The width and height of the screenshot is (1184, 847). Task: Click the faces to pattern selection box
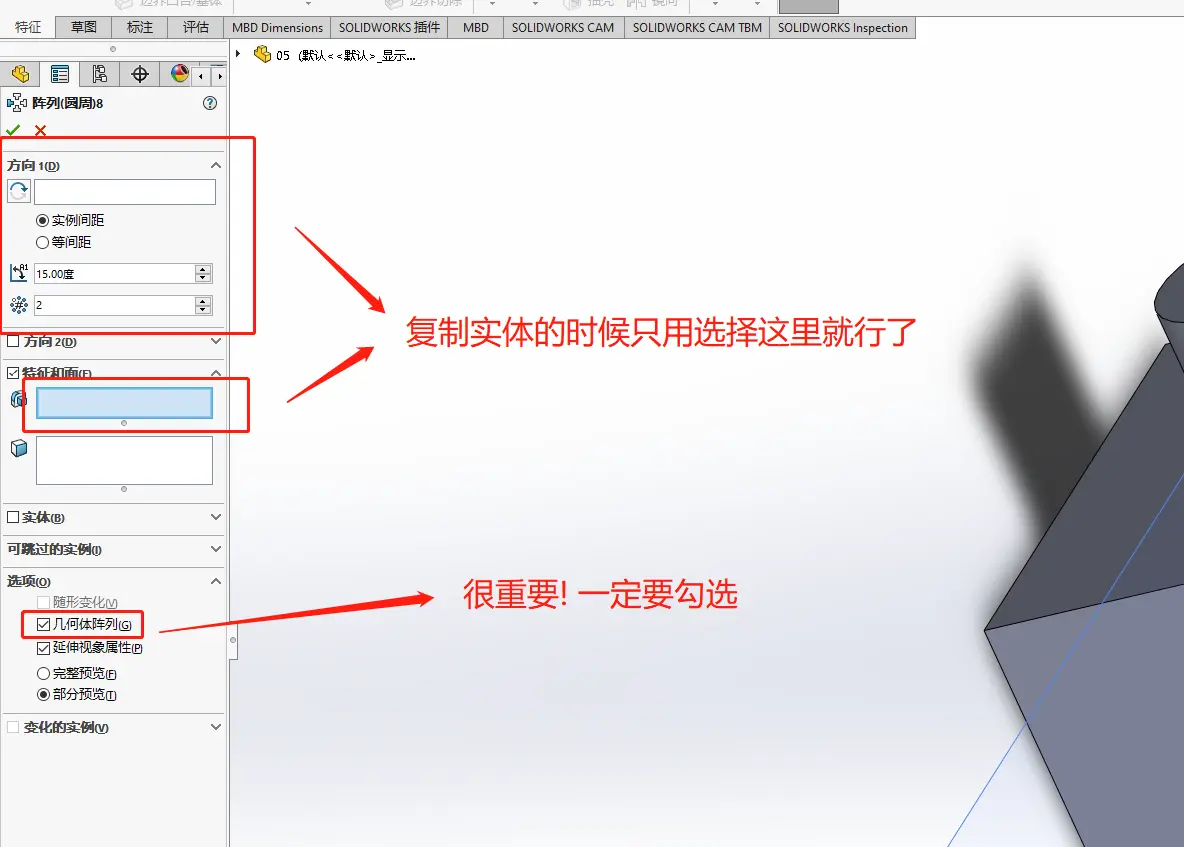125,460
